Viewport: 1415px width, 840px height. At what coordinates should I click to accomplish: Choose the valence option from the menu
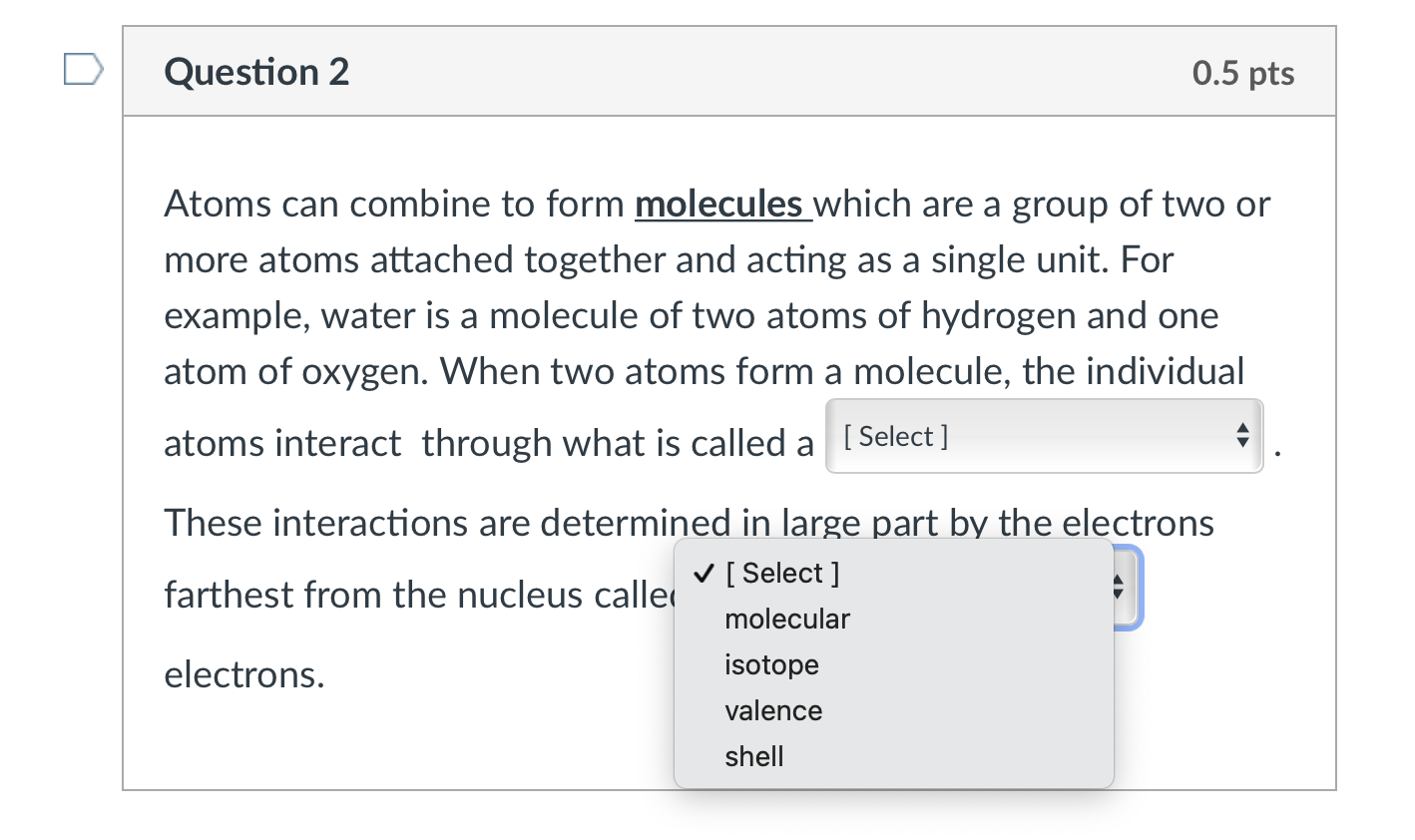pos(773,710)
